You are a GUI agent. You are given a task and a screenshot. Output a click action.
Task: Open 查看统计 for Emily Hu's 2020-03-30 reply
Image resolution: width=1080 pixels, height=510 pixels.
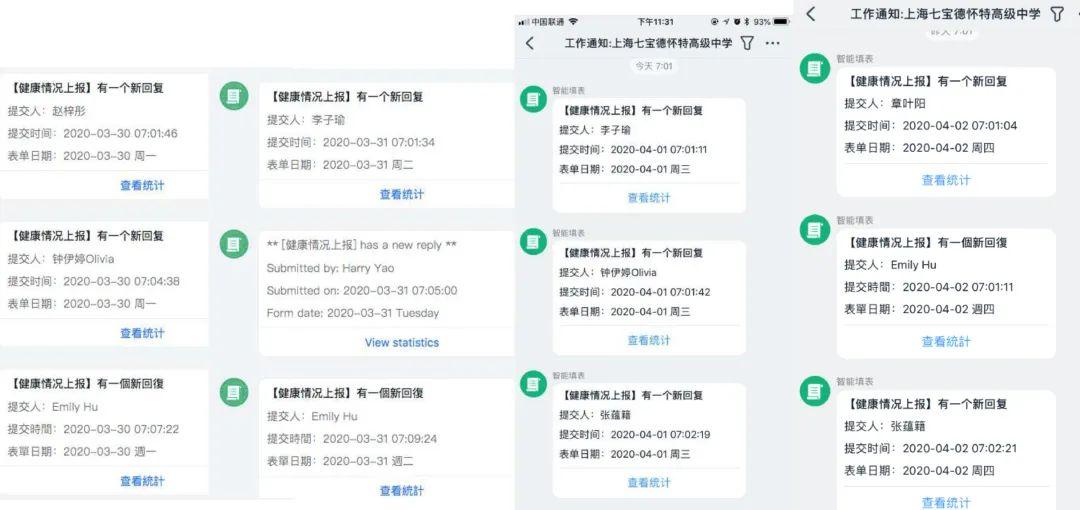[143, 481]
